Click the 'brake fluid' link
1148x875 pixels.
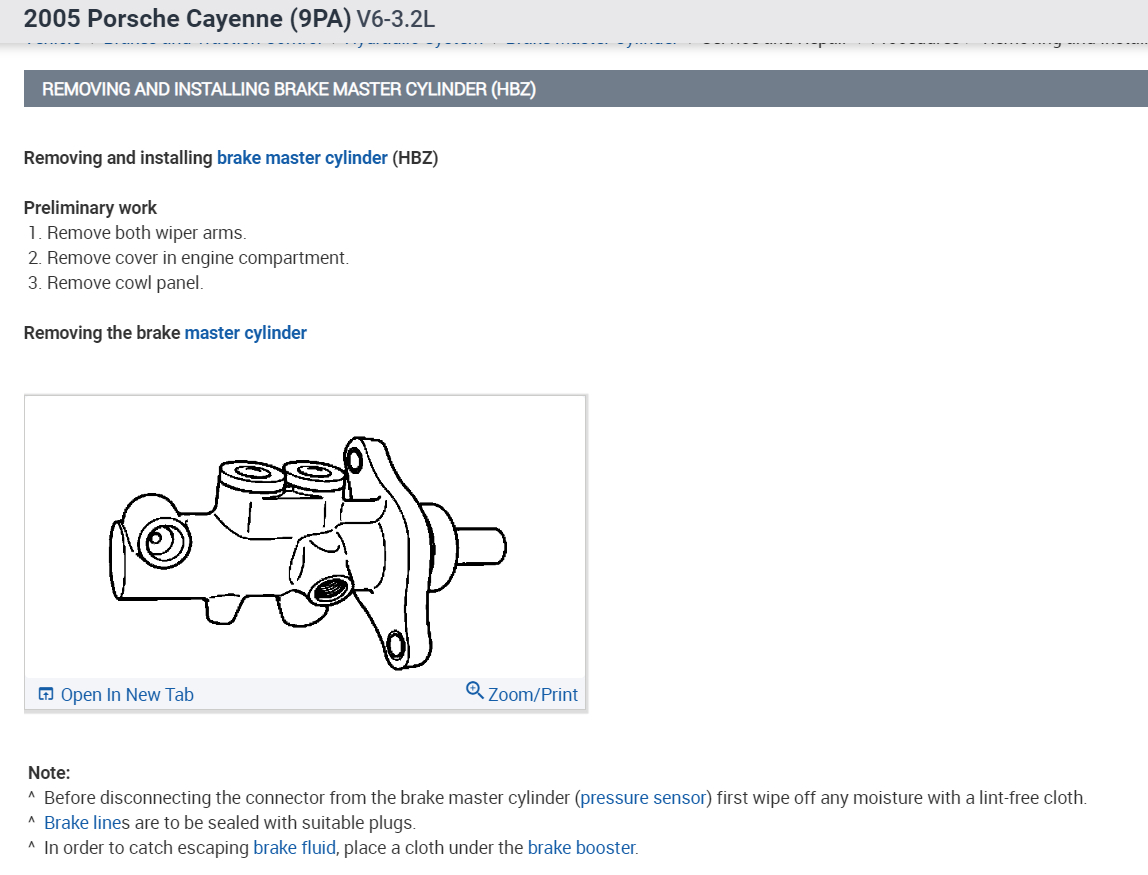(294, 847)
